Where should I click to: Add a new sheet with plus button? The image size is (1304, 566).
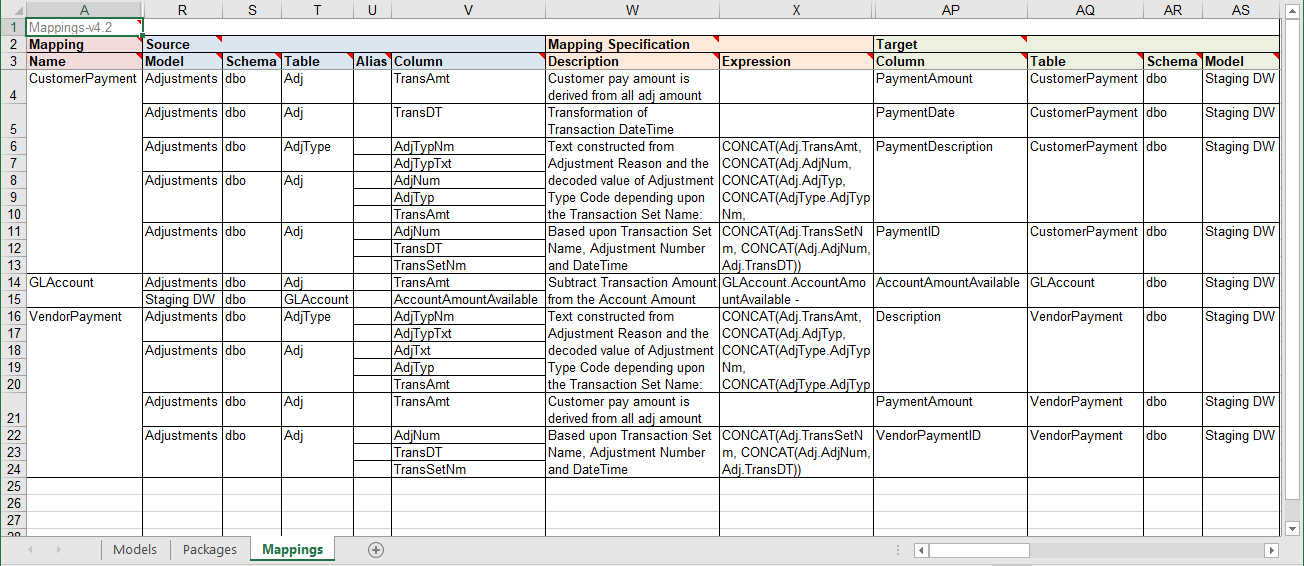(376, 550)
